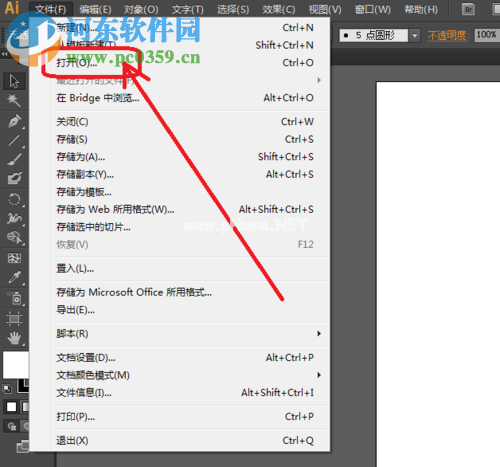The width and height of the screenshot is (500, 467).
Task: Select the Rotate tool
Action: click(14, 199)
